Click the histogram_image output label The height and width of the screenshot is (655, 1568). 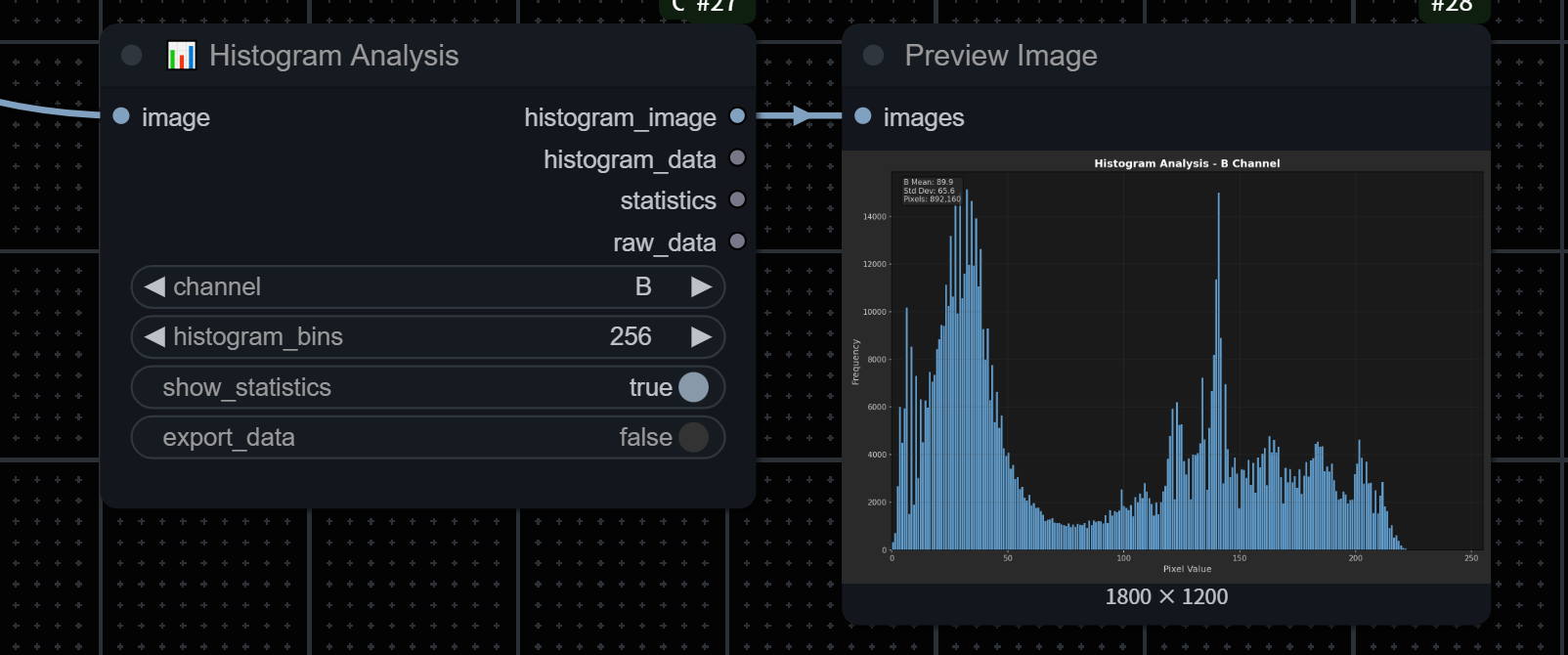click(620, 117)
